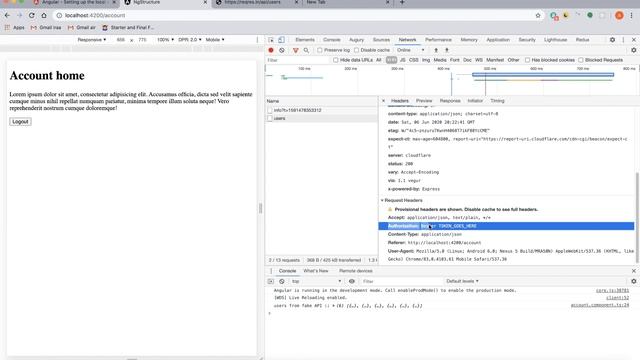
Task: Activate the inspect element picker
Action: [x=271, y=40]
